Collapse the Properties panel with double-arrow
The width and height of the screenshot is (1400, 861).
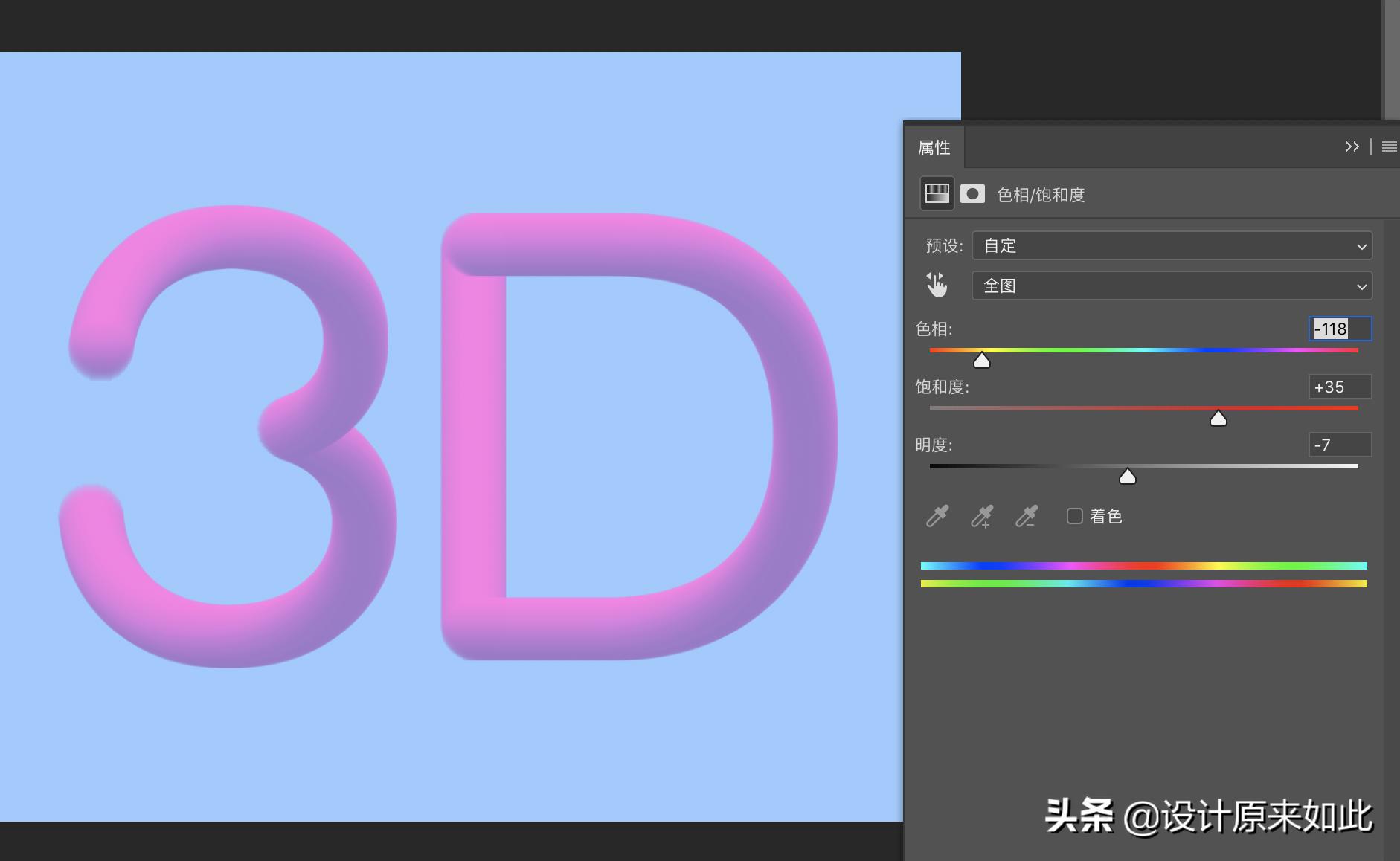[x=1352, y=146]
